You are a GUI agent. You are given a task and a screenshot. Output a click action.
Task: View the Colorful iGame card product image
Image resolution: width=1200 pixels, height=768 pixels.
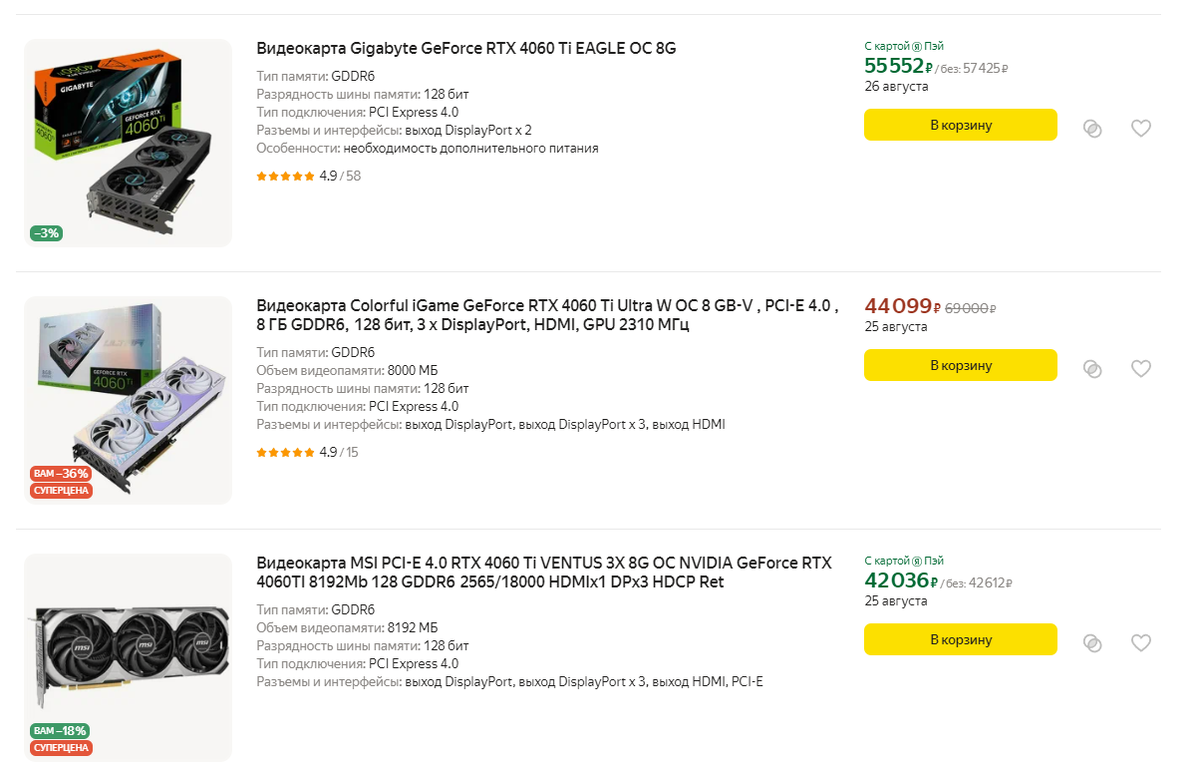tap(128, 400)
